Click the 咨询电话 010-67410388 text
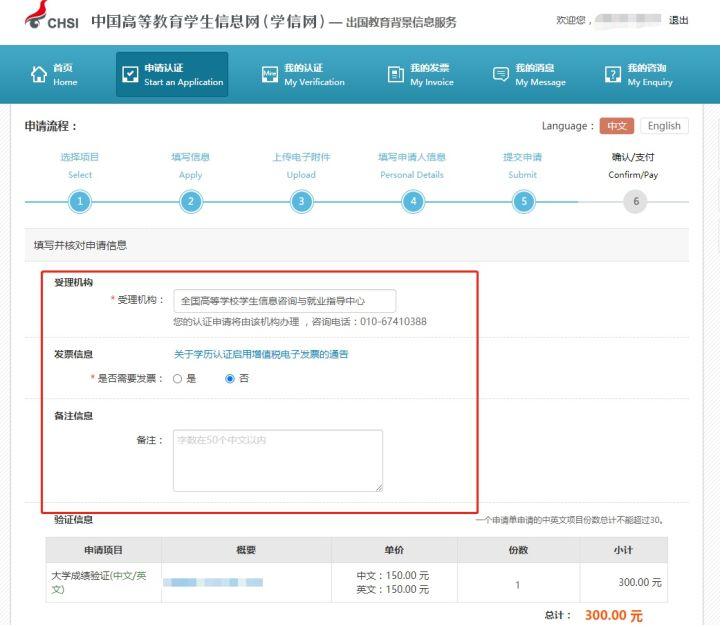The width and height of the screenshot is (722, 627). [369, 321]
